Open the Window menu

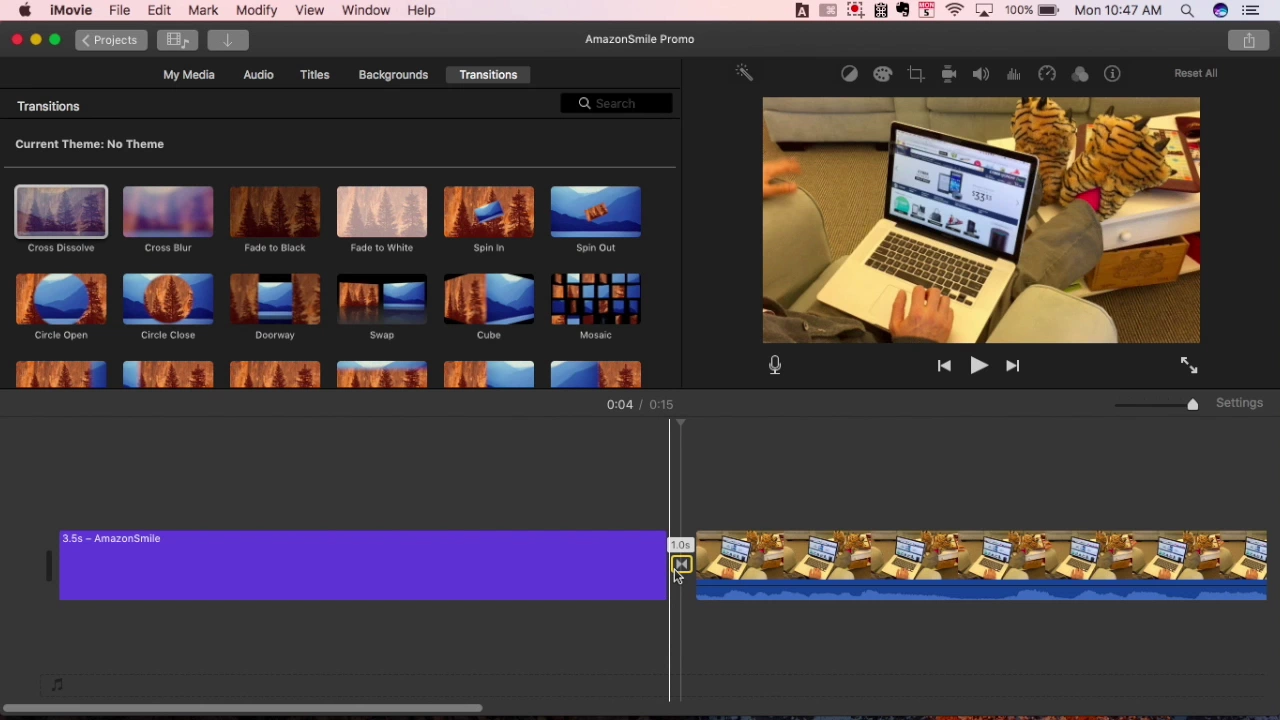pos(366,10)
